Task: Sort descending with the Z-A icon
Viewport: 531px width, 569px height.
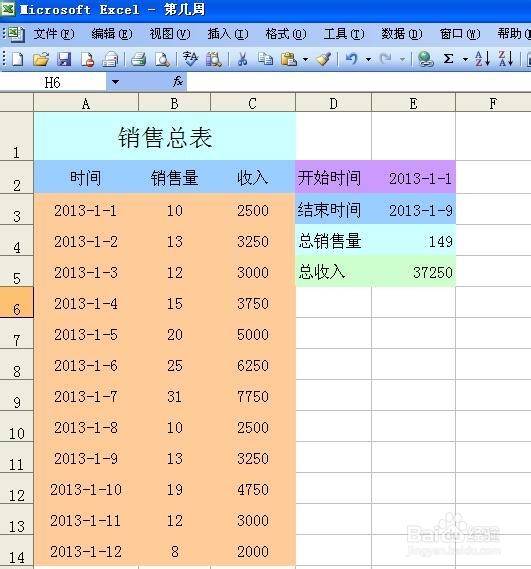Action: (x=506, y=59)
